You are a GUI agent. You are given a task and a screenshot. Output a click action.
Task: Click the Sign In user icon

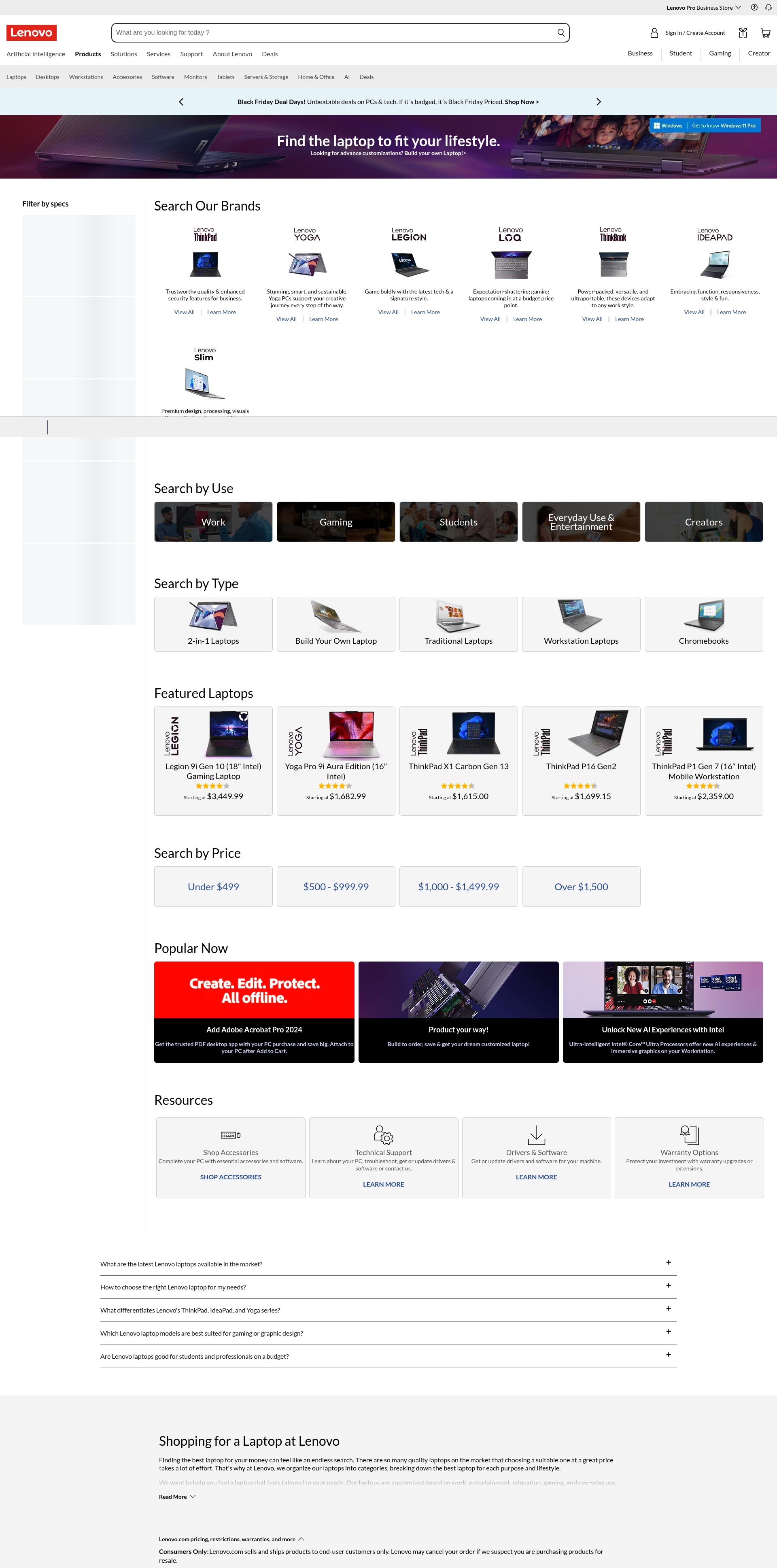654,33
